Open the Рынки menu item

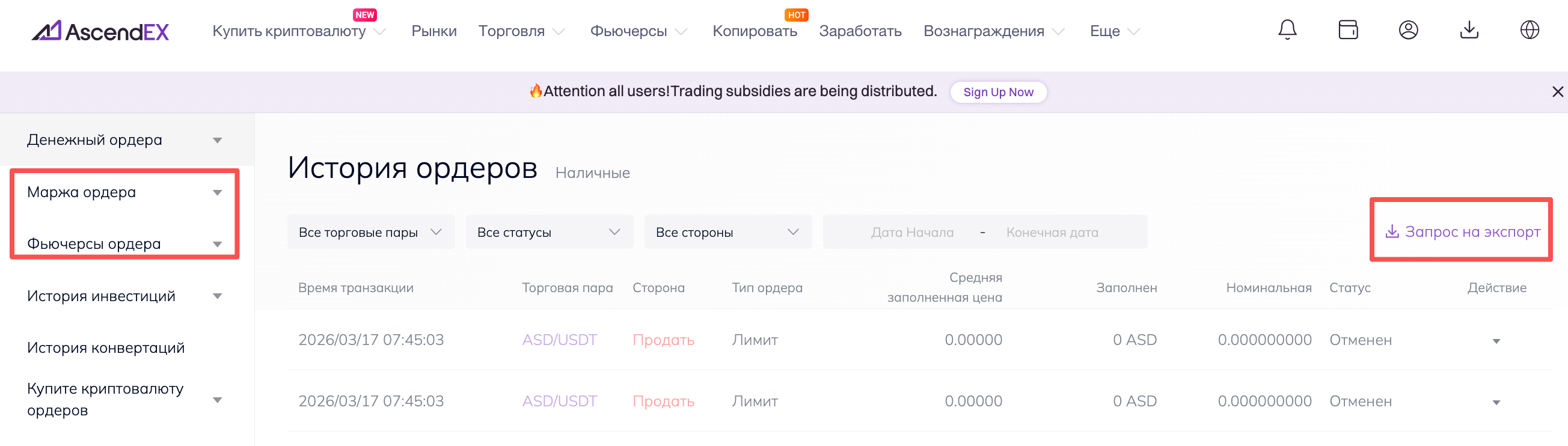tap(433, 31)
